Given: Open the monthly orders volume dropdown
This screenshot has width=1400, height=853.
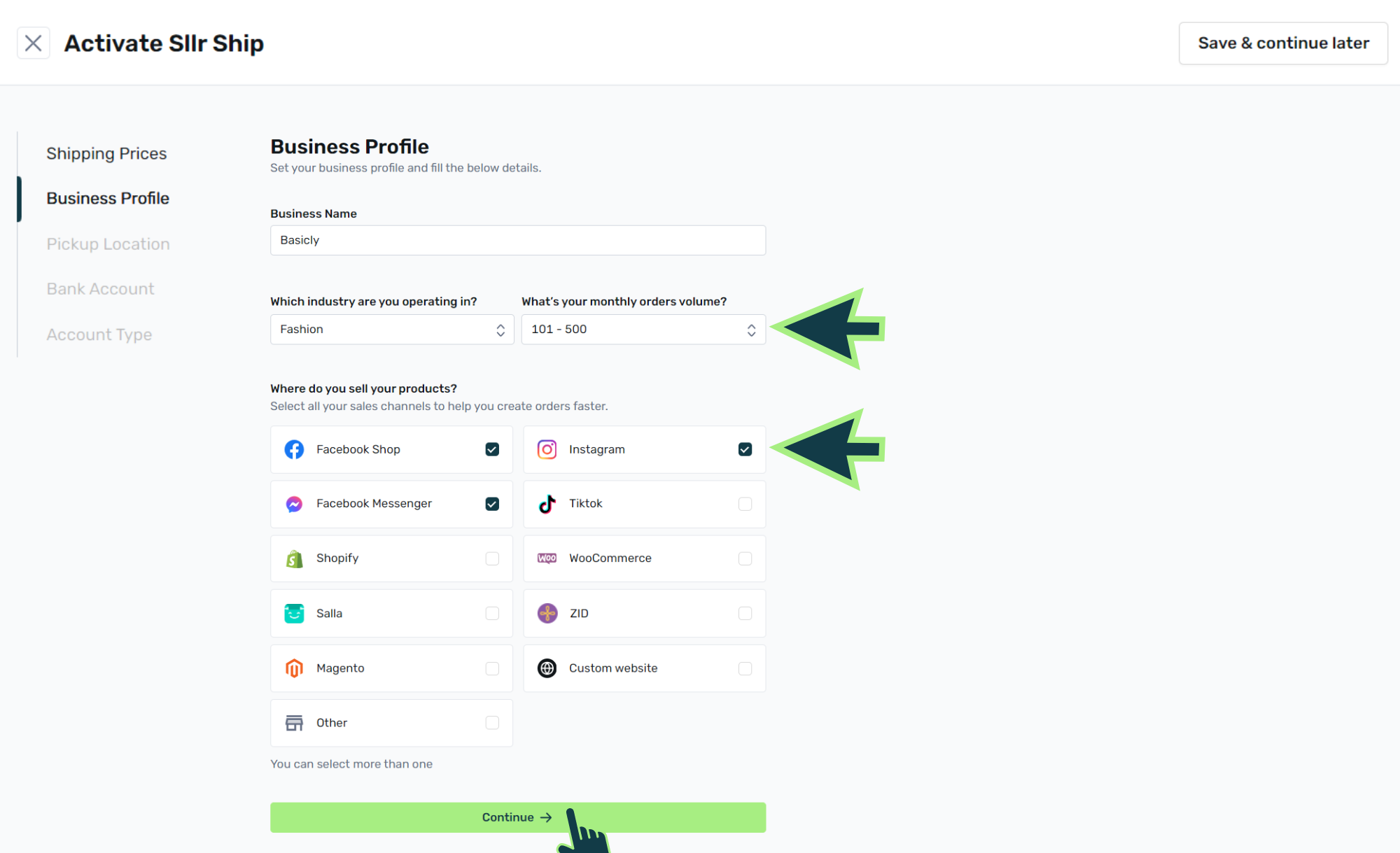Looking at the screenshot, I should tap(643, 330).
